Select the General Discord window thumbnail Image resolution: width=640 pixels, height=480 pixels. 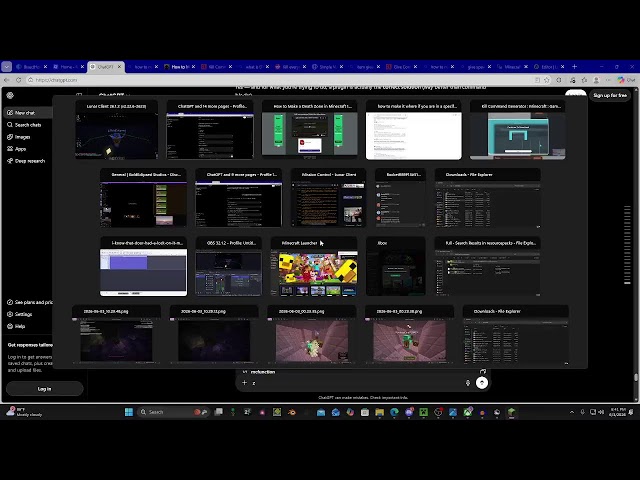point(143,198)
